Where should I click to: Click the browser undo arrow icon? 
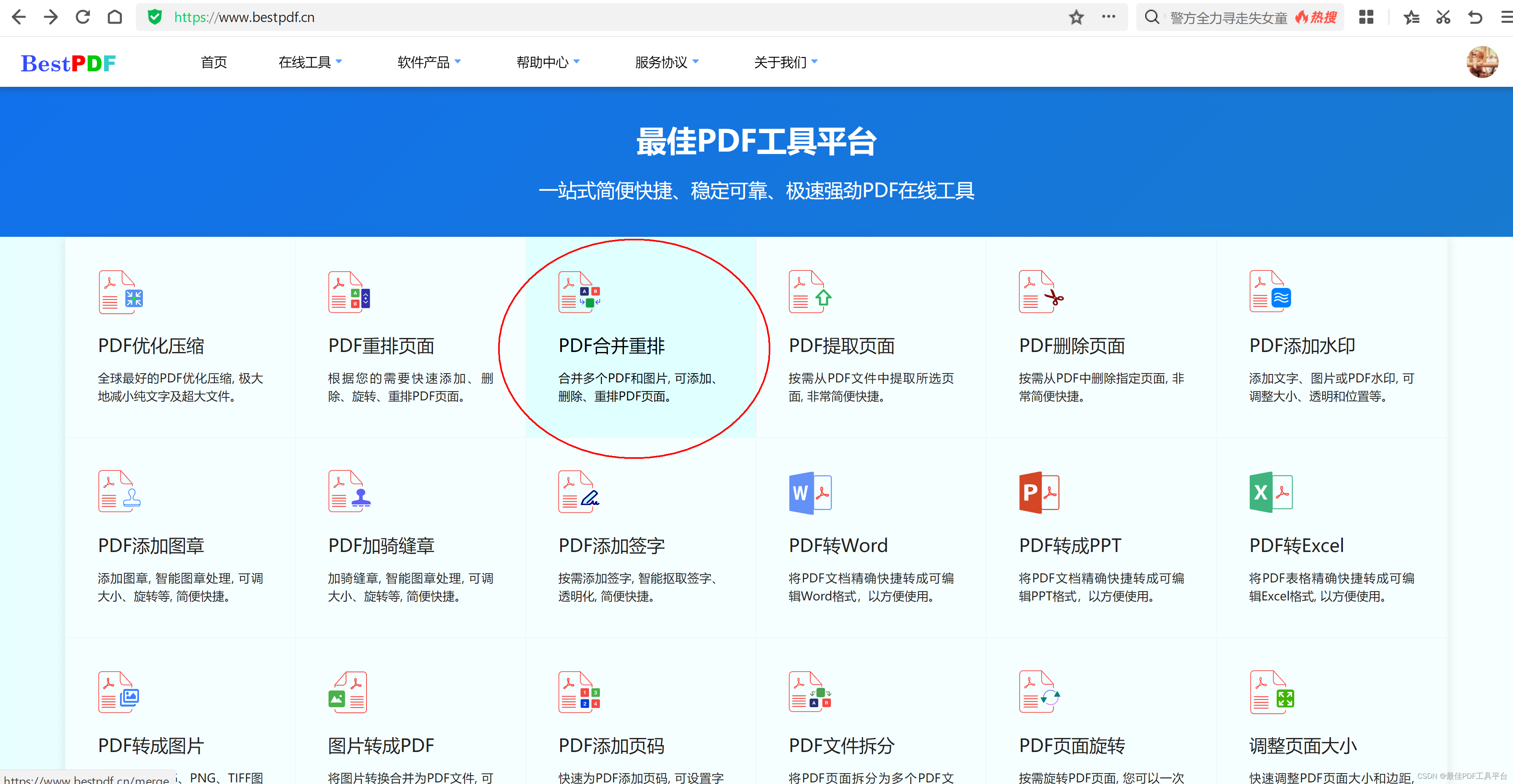tap(1475, 17)
